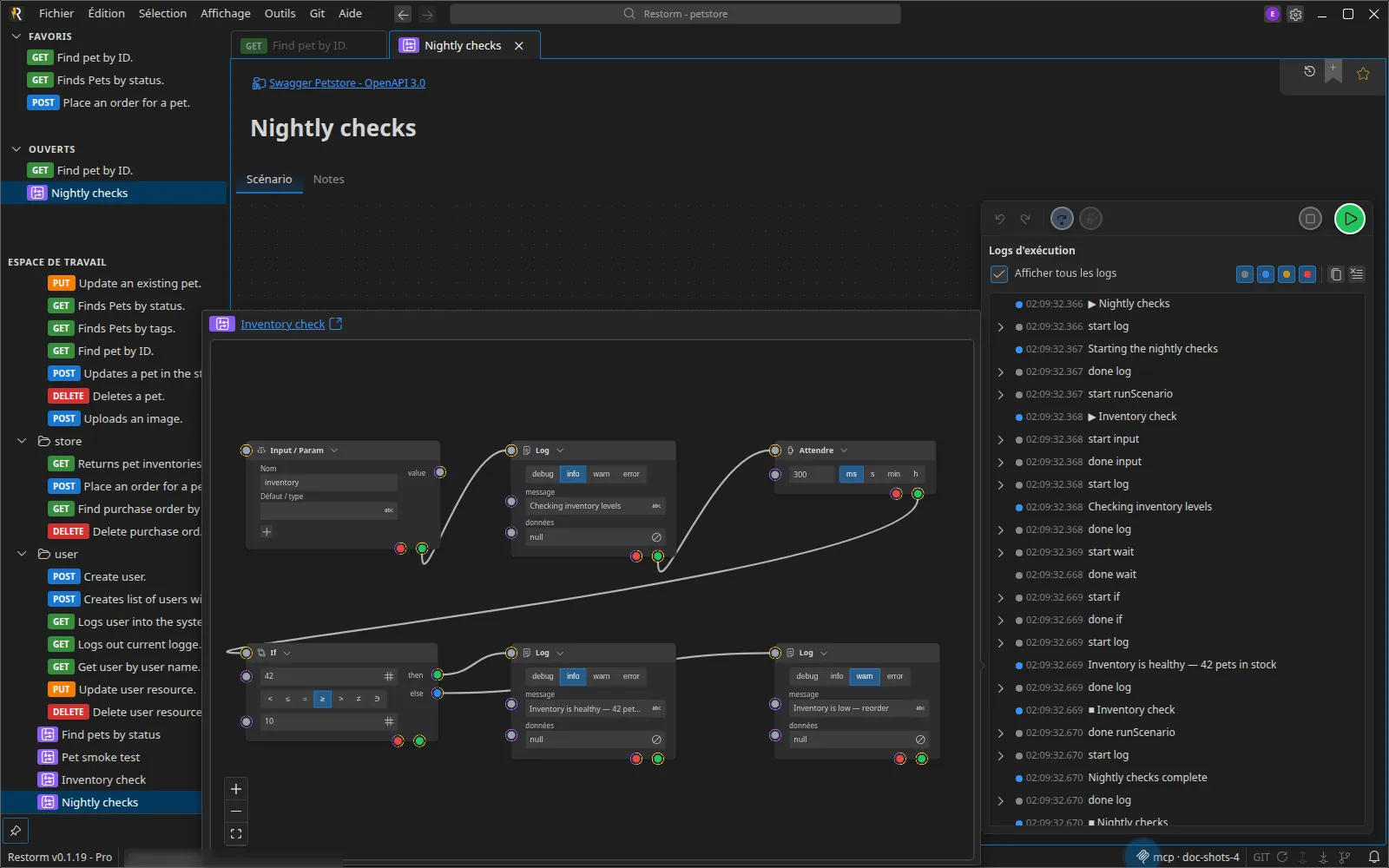Open the Affichage menu

225,13
